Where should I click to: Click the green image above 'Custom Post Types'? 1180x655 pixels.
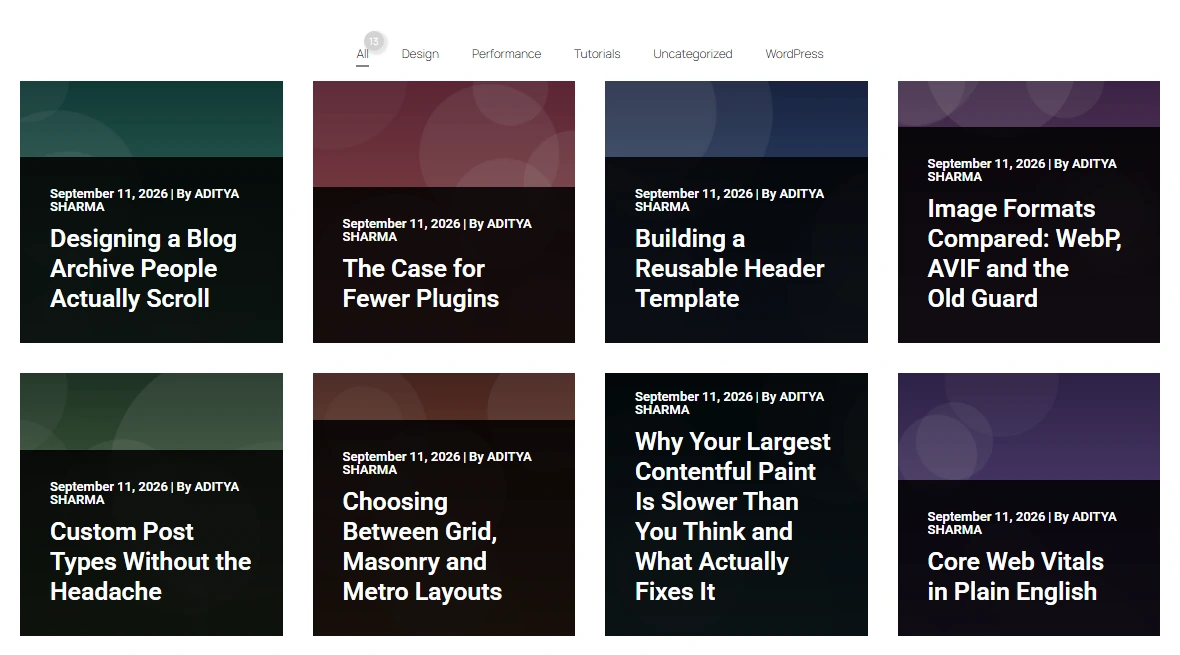coord(151,412)
